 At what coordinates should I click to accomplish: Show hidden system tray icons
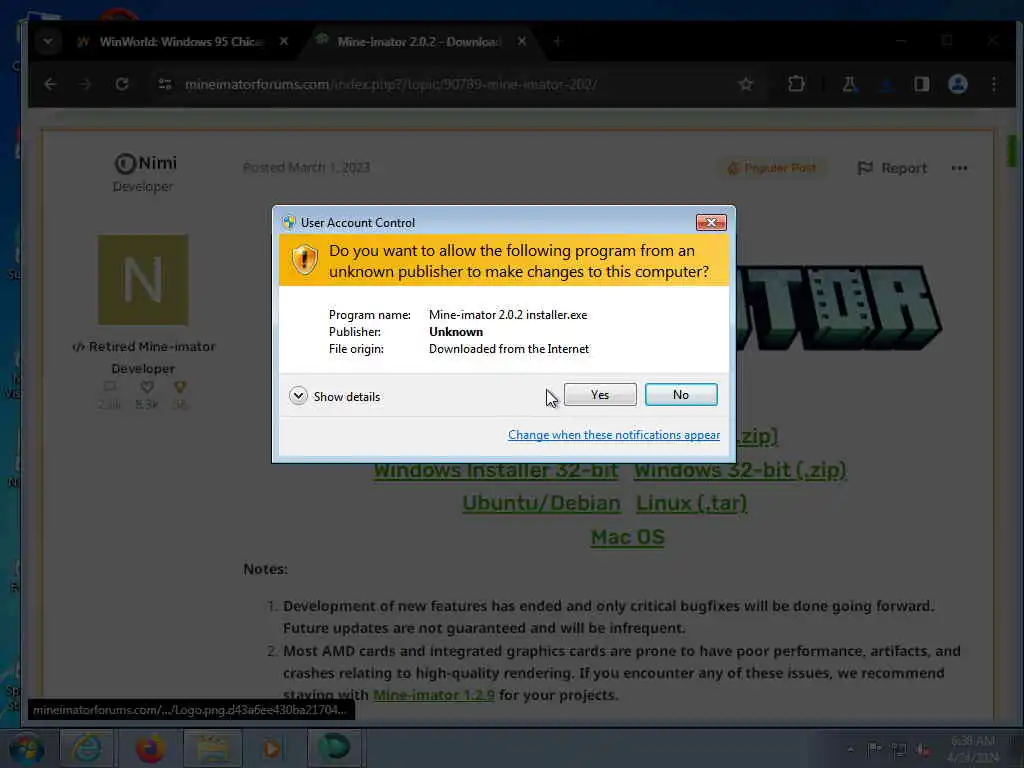tap(850, 750)
